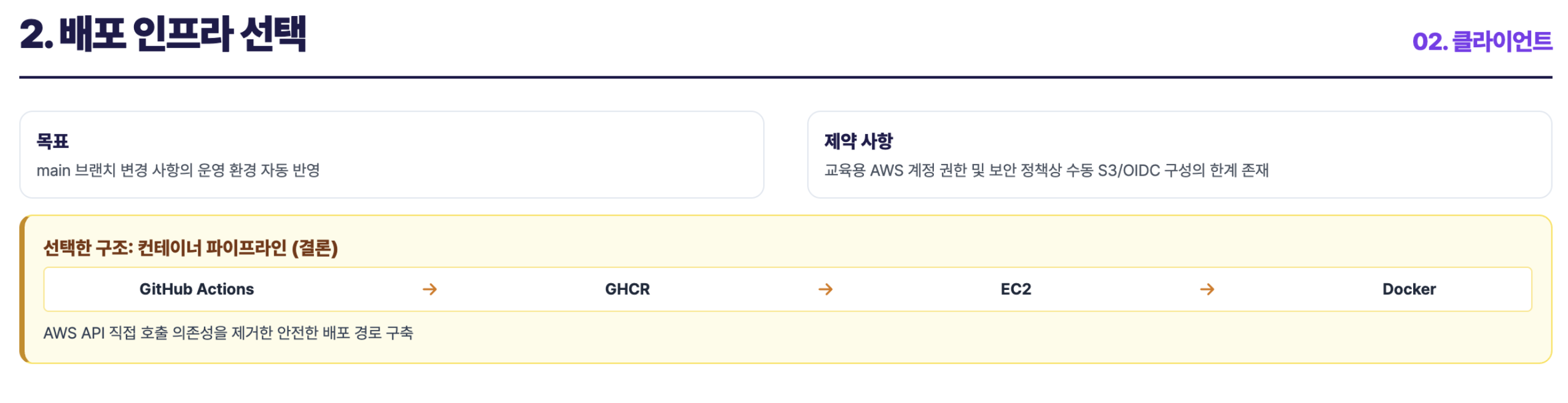Viewport: 1568px width, 403px height.
Task: Click the purple 02. 클라이언트 section label
Action: (1482, 42)
